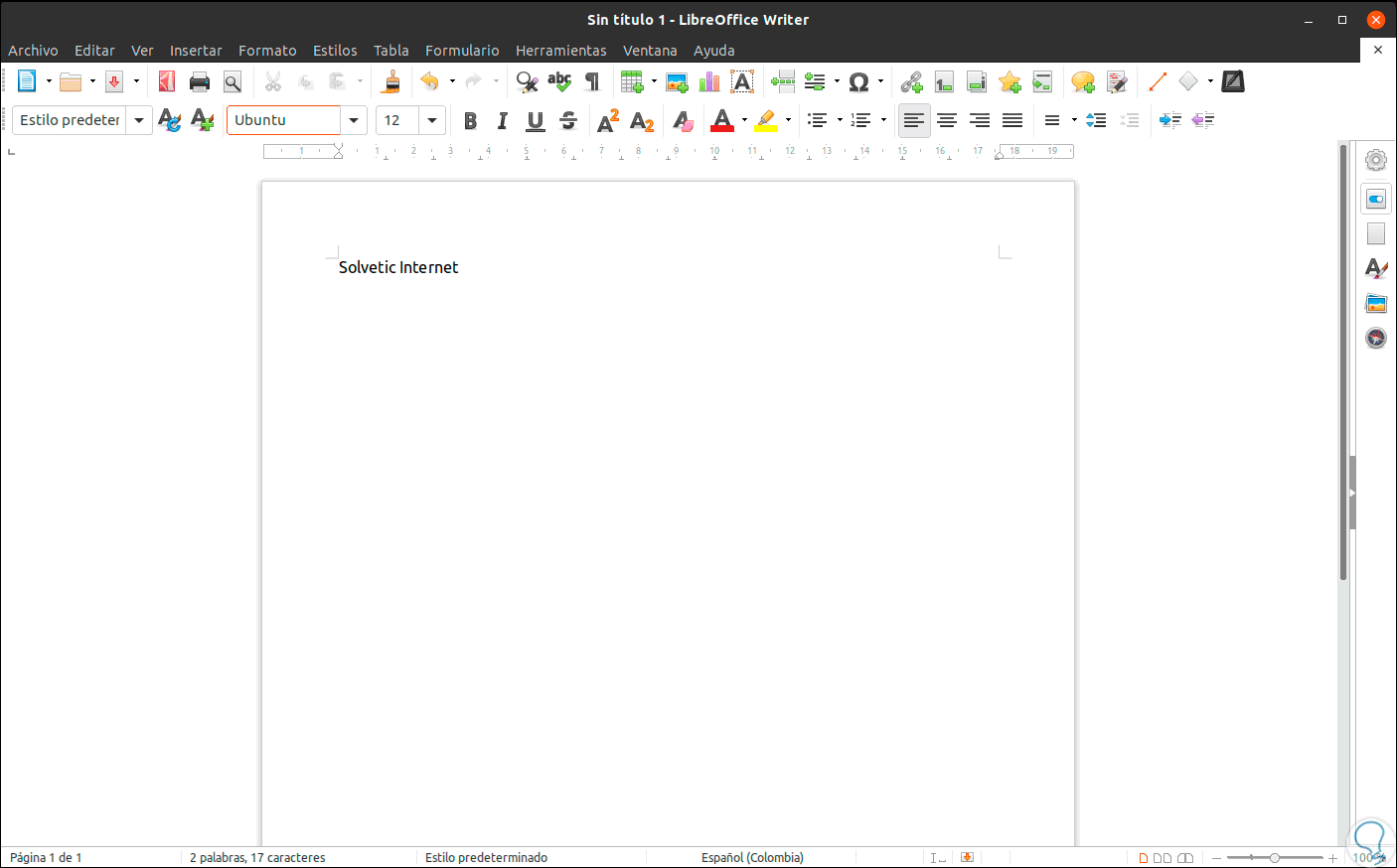Toggle italic formatting

pyautogui.click(x=503, y=120)
